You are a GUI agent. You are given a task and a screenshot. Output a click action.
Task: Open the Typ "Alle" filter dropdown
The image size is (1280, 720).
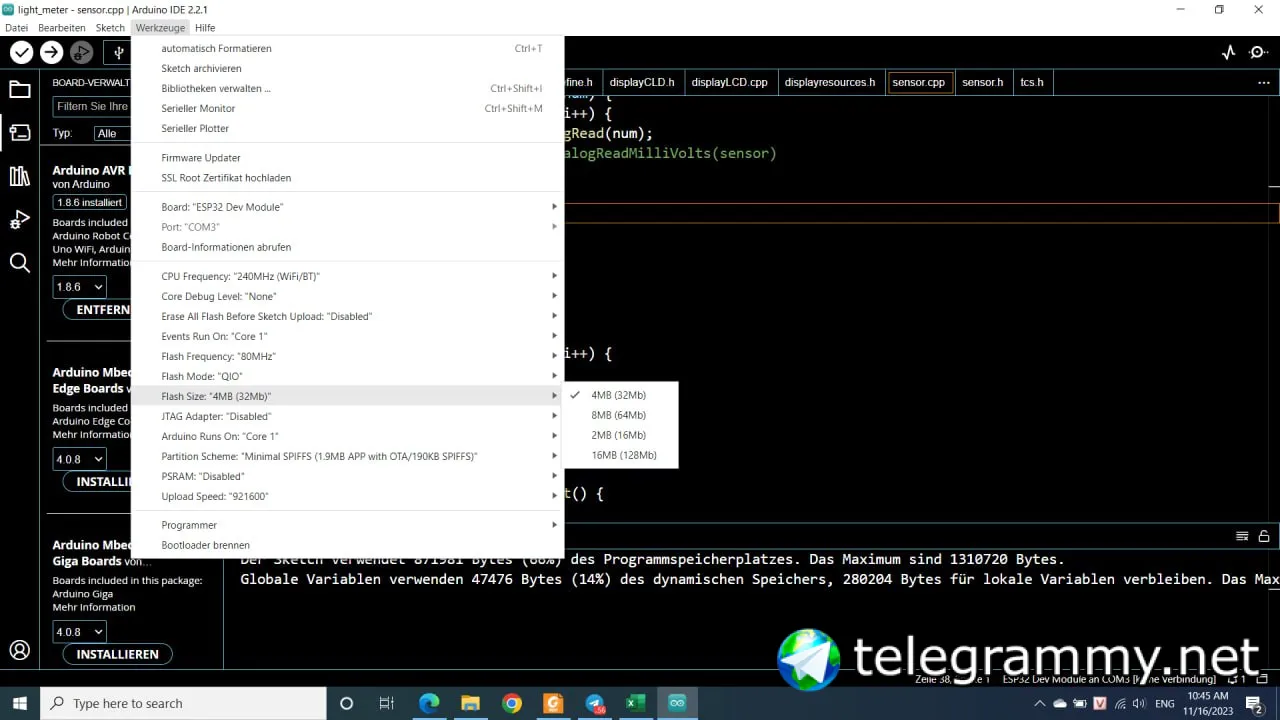[x=112, y=133]
